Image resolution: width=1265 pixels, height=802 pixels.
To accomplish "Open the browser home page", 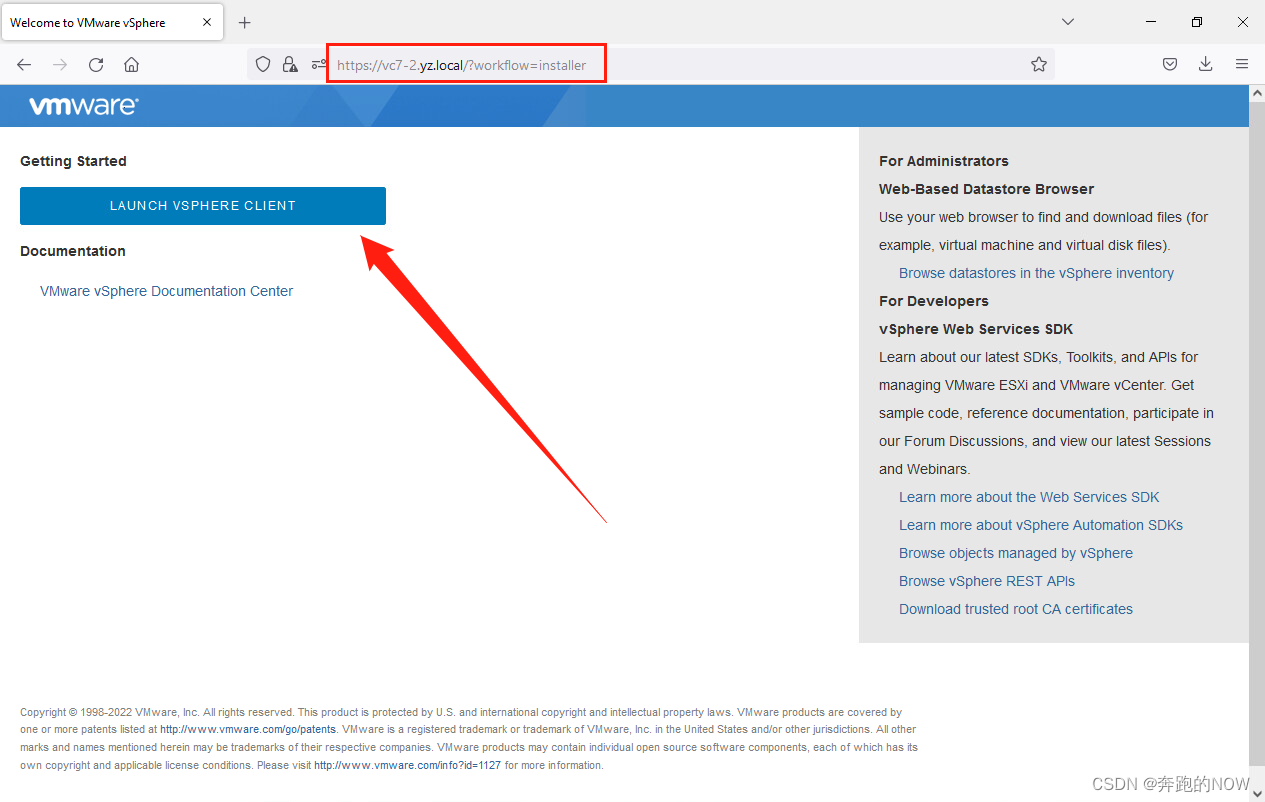I will point(131,64).
